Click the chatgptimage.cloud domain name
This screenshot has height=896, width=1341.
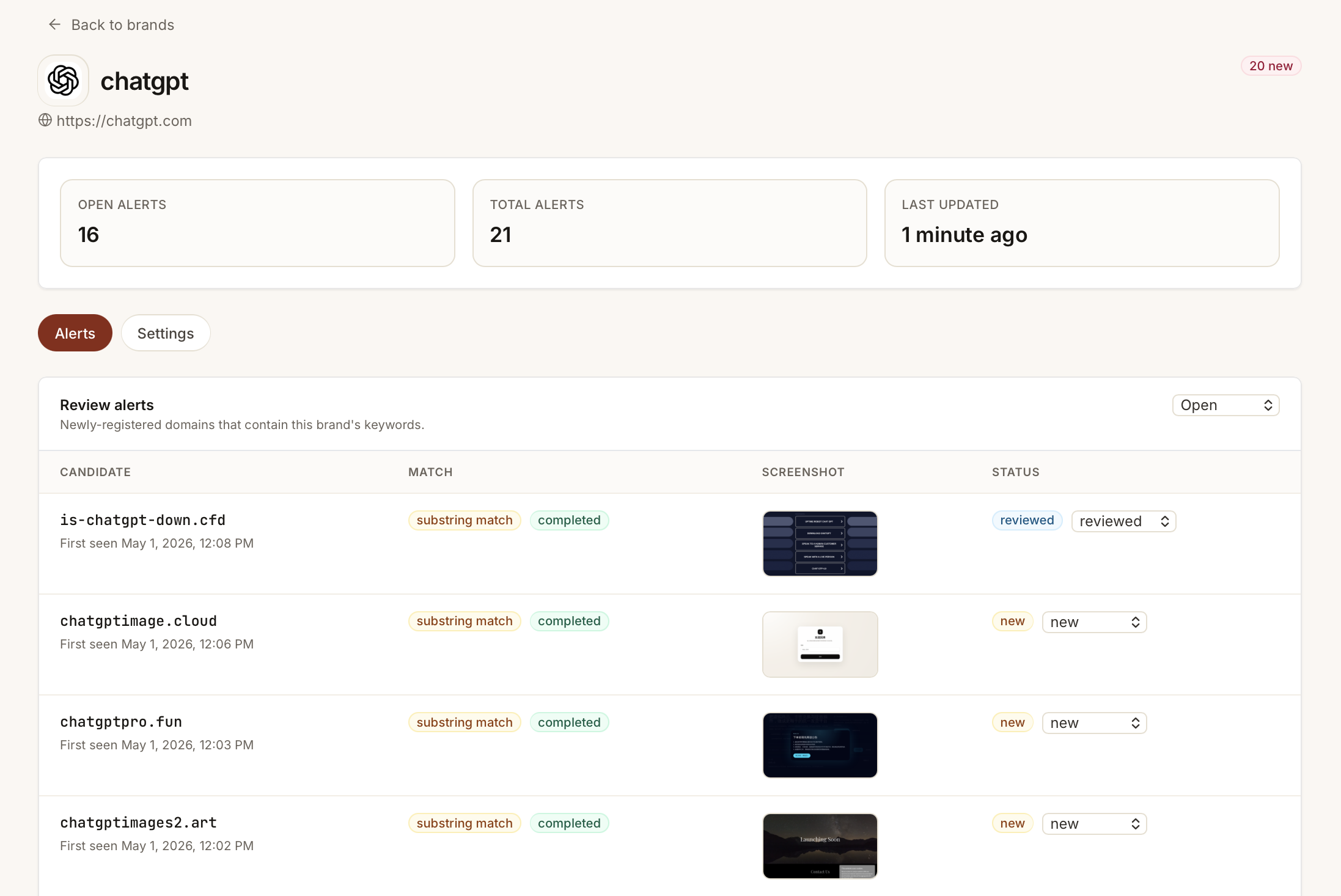coord(138,621)
